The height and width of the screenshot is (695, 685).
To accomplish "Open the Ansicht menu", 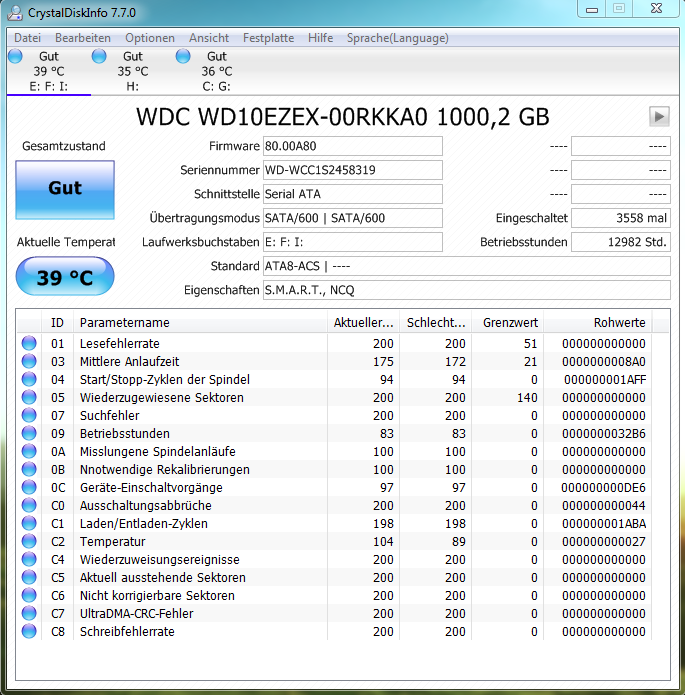I will pos(209,38).
